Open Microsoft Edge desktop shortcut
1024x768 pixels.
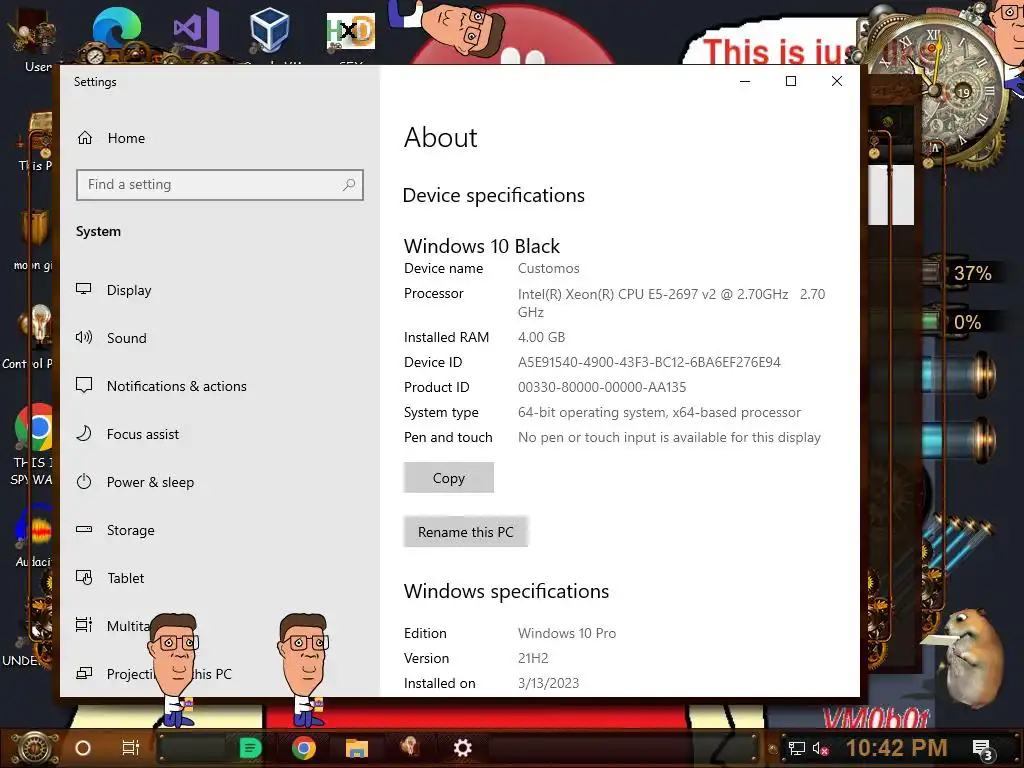[x=116, y=31]
